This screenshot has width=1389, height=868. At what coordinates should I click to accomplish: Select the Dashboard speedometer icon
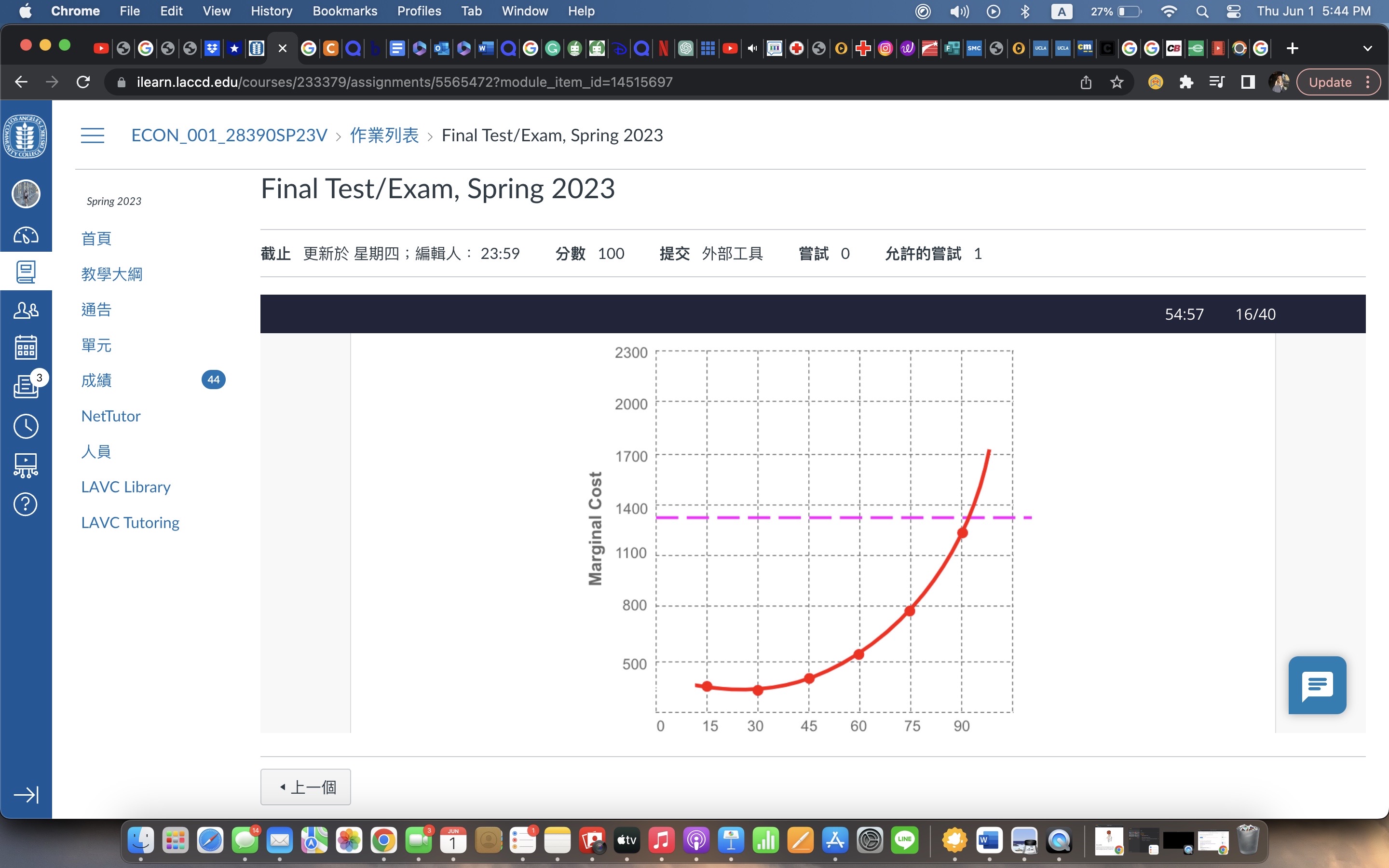[x=25, y=235]
